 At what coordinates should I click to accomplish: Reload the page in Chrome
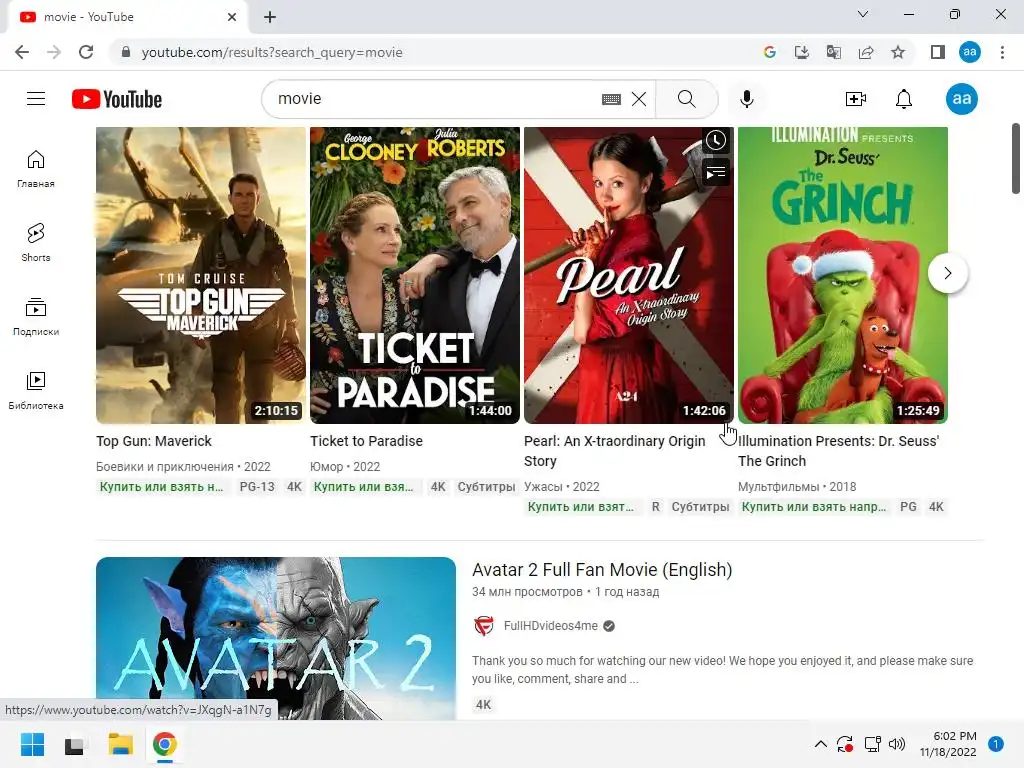[86, 52]
